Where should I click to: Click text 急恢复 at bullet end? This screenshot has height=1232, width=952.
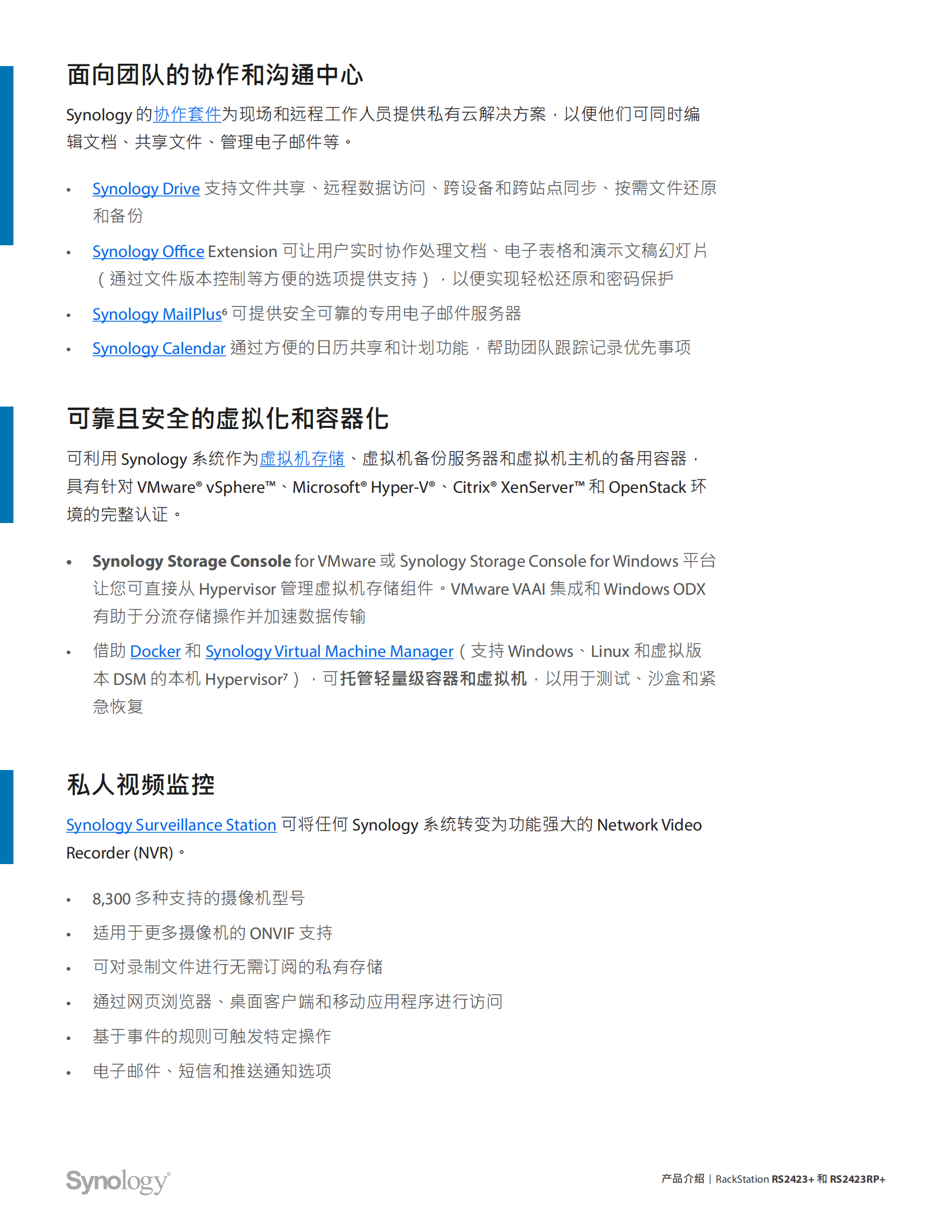pos(118,706)
